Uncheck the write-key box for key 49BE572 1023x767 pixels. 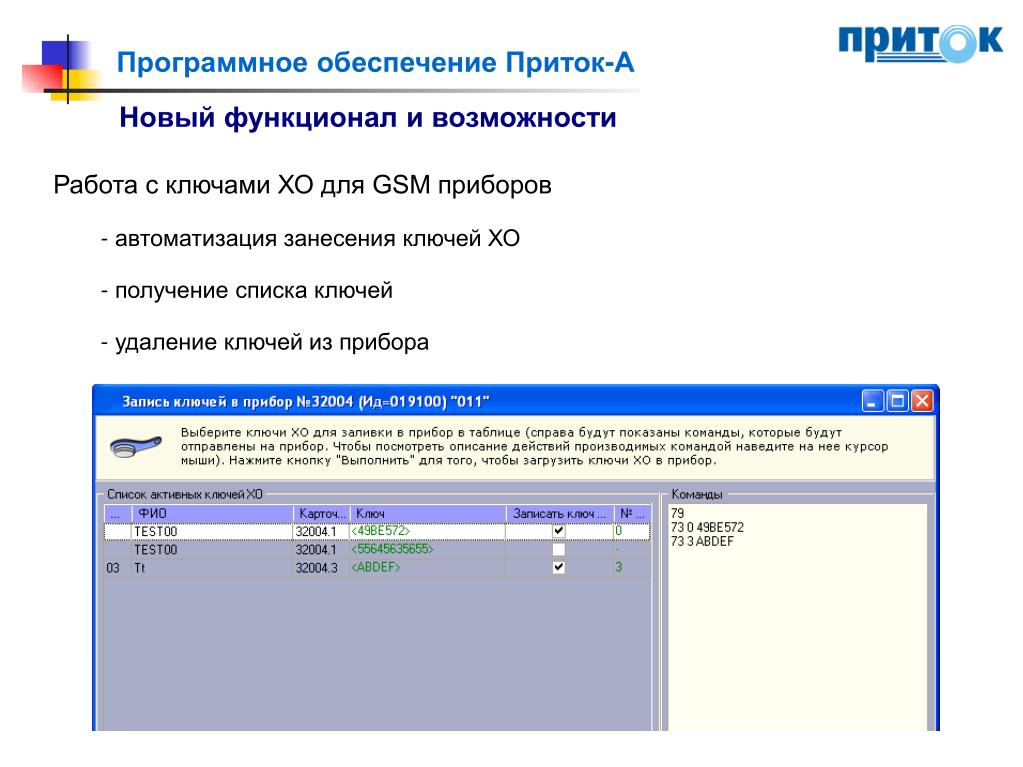pos(558,531)
